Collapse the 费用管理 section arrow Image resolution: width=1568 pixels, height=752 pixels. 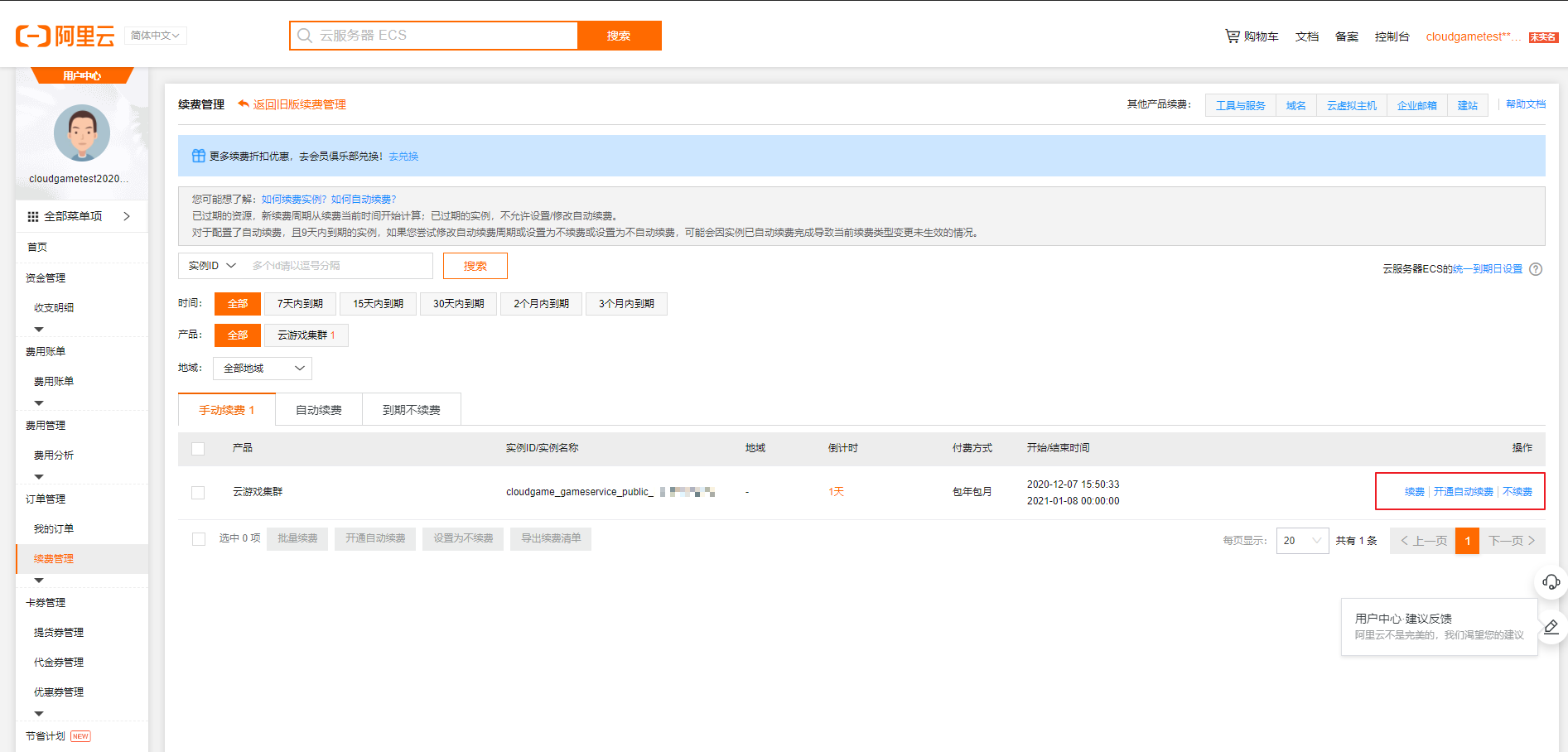tap(39, 477)
